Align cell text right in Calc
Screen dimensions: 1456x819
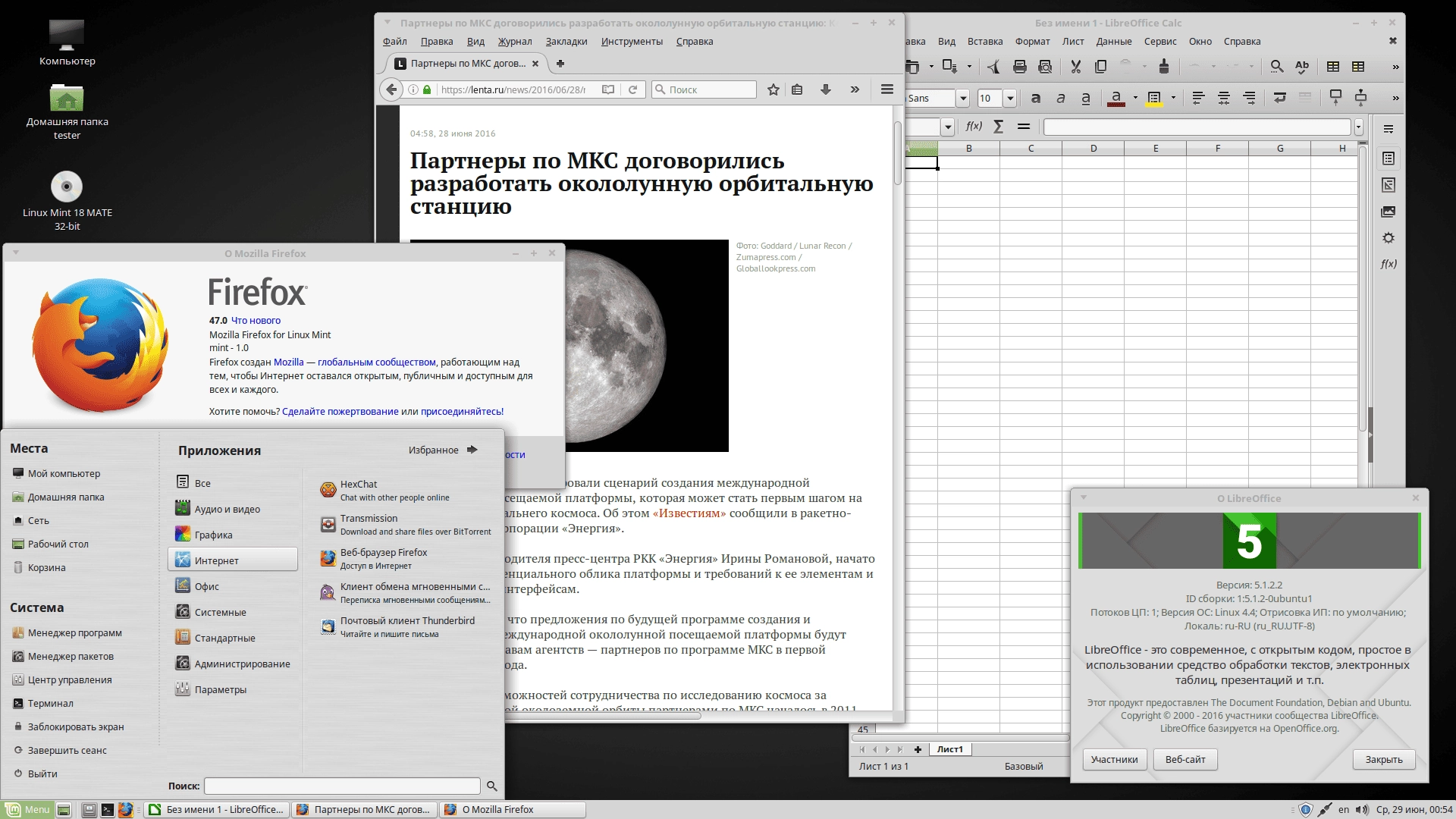click(1249, 98)
